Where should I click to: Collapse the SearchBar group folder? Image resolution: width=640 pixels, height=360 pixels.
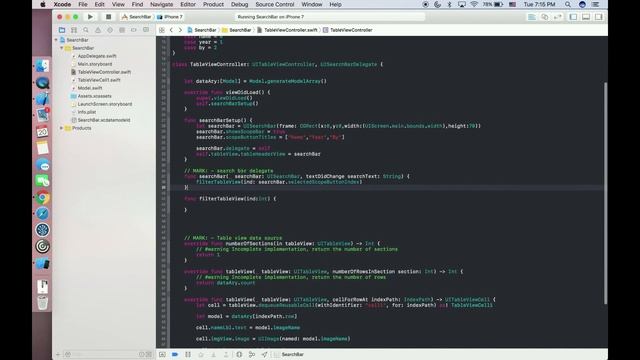(x=62, y=48)
